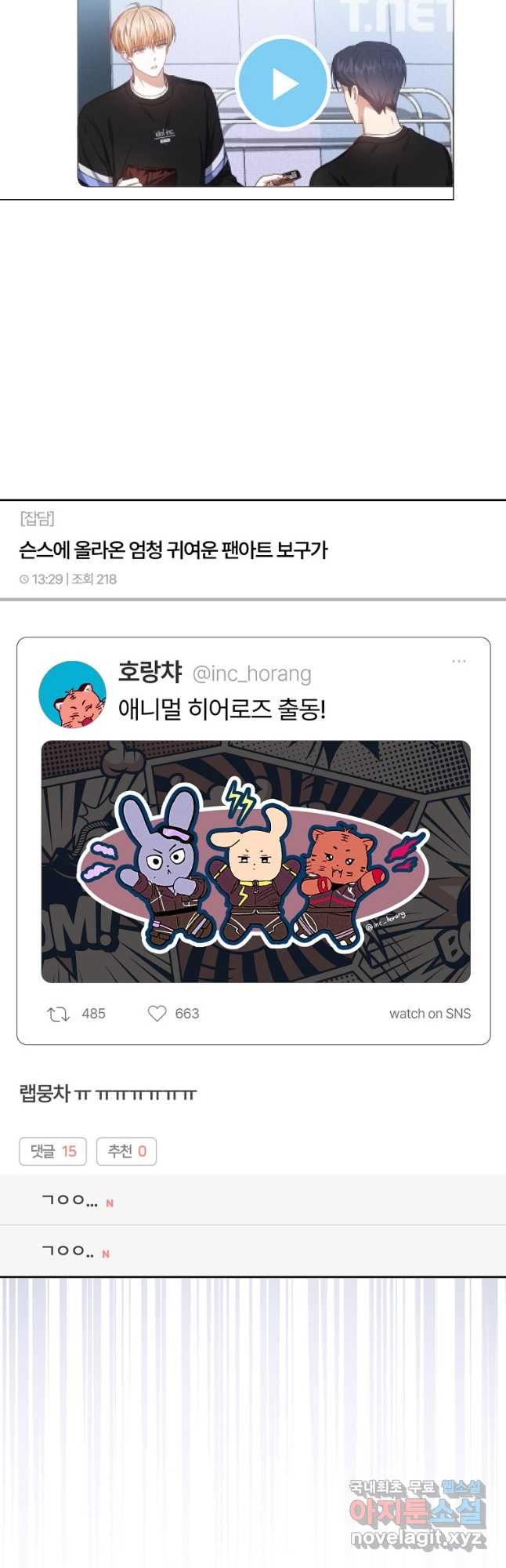Play the video with blue play button
This screenshot has width=506, height=1568.
(x=282, y=83)
